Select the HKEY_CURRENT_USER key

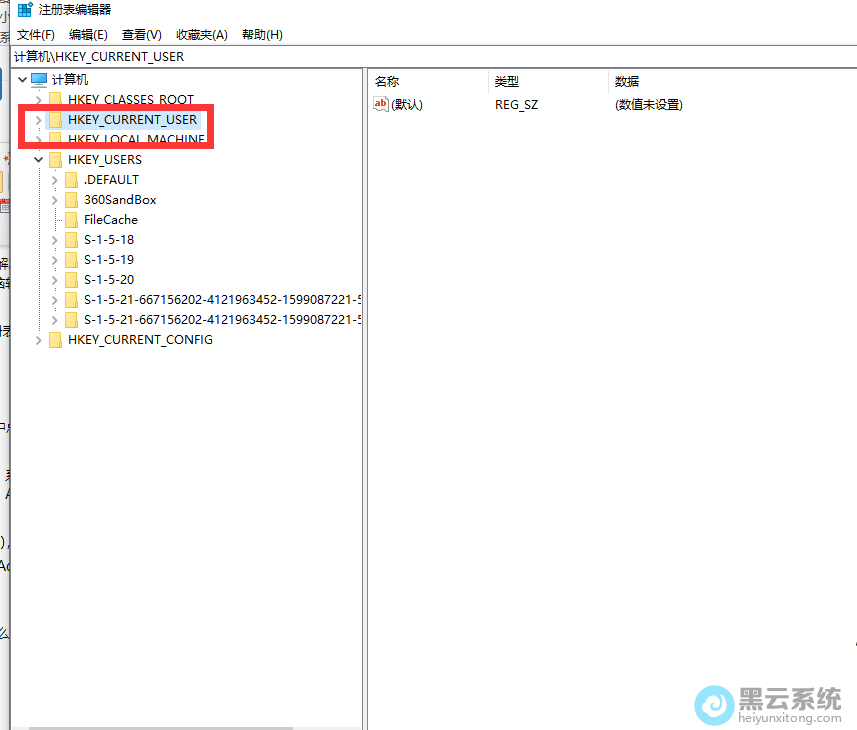coord(132,120)
